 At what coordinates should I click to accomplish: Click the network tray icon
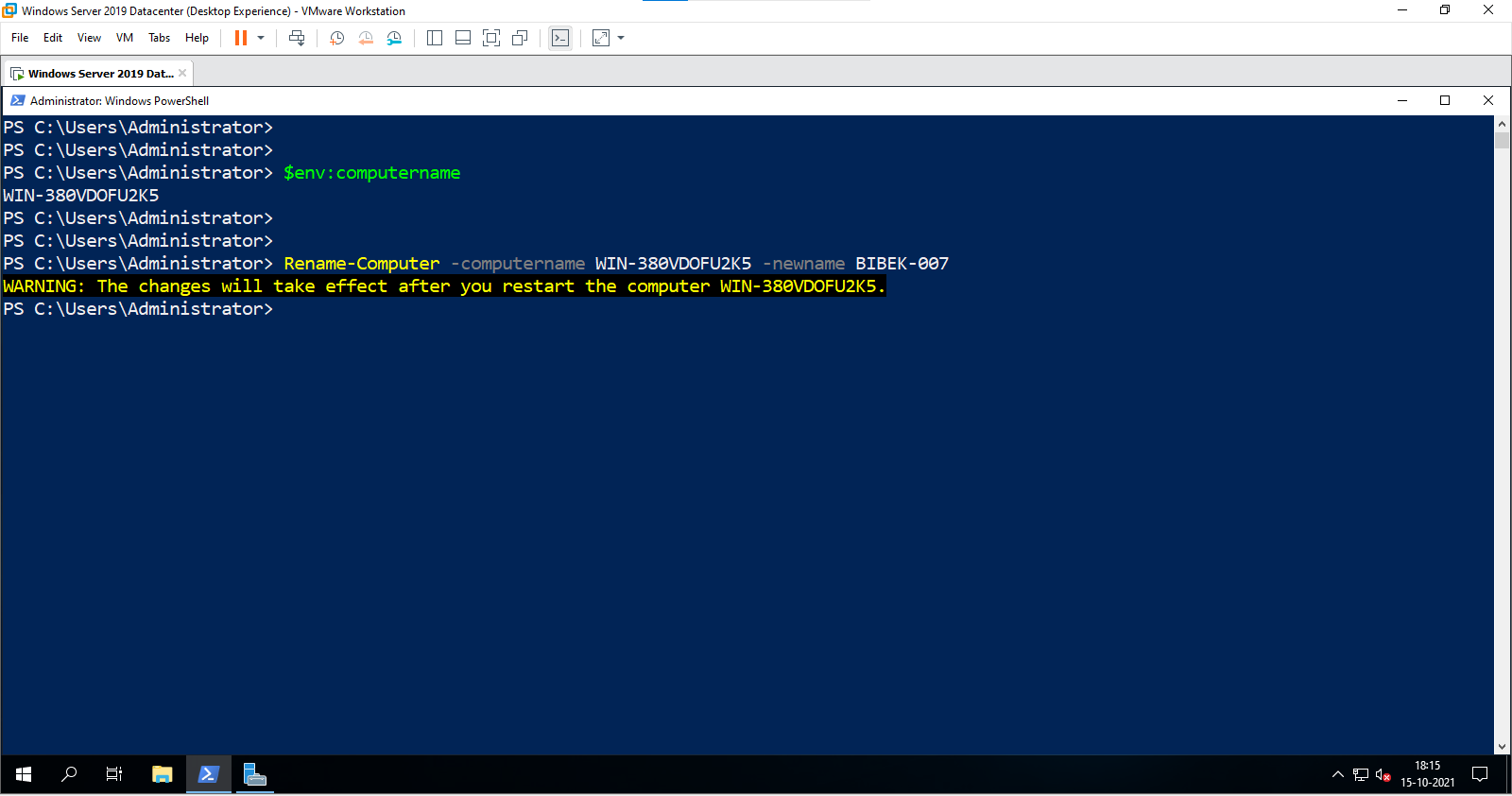(x=1361, y=774)
